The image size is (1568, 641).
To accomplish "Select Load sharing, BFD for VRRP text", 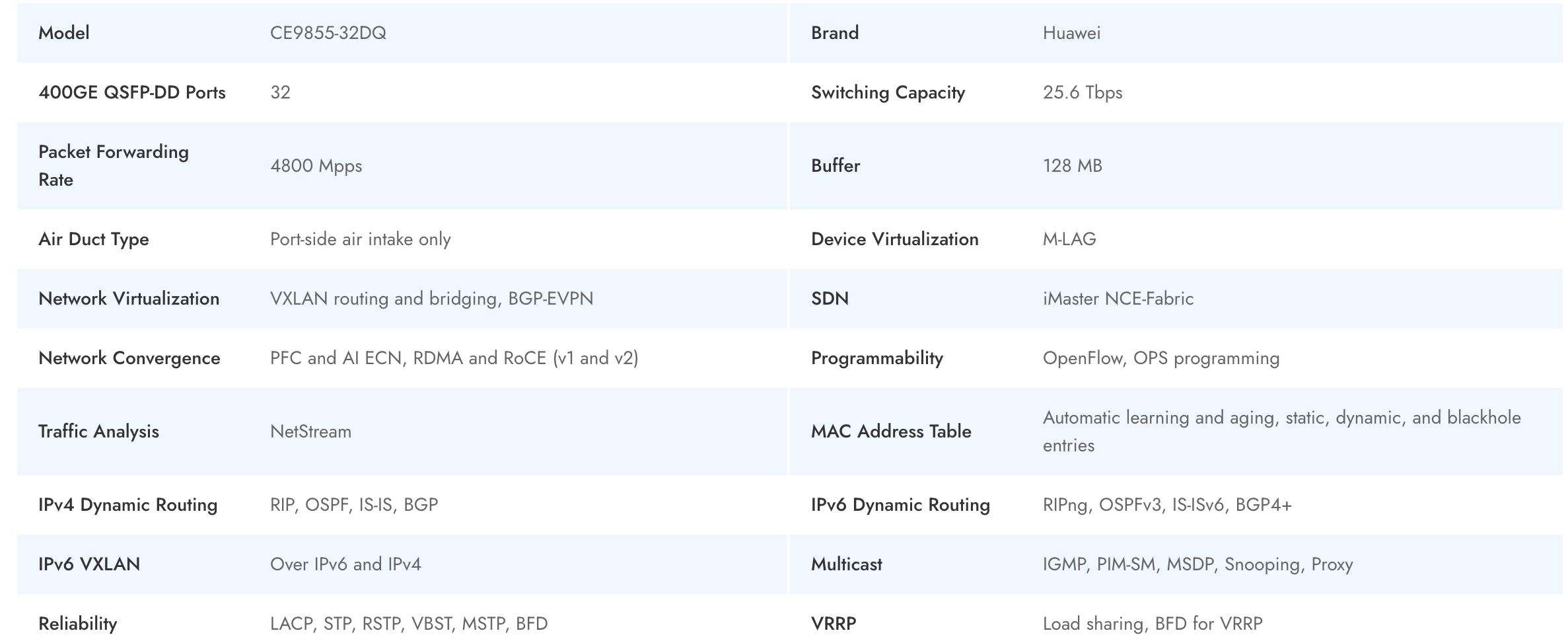I will pyautogui.click(x=1152, y=624).
